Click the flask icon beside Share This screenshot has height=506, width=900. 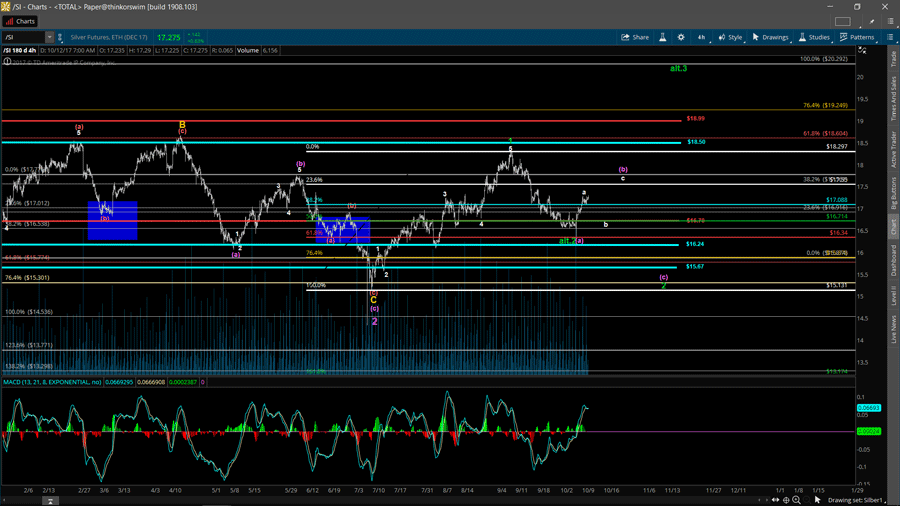662,37
